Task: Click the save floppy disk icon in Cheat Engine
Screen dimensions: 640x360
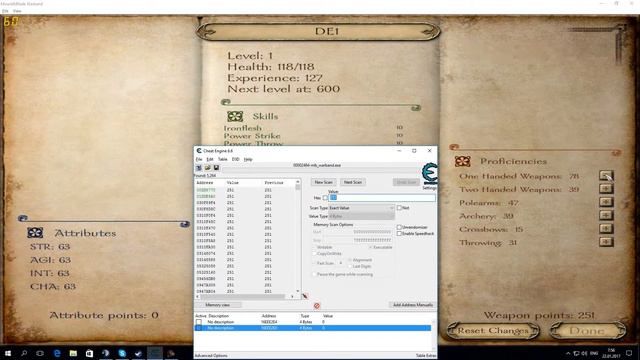Action: 216,168
